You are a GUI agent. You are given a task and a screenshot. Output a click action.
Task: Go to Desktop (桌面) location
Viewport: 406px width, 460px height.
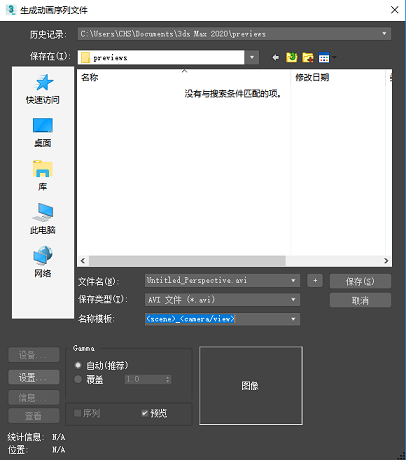coord(43,132)
